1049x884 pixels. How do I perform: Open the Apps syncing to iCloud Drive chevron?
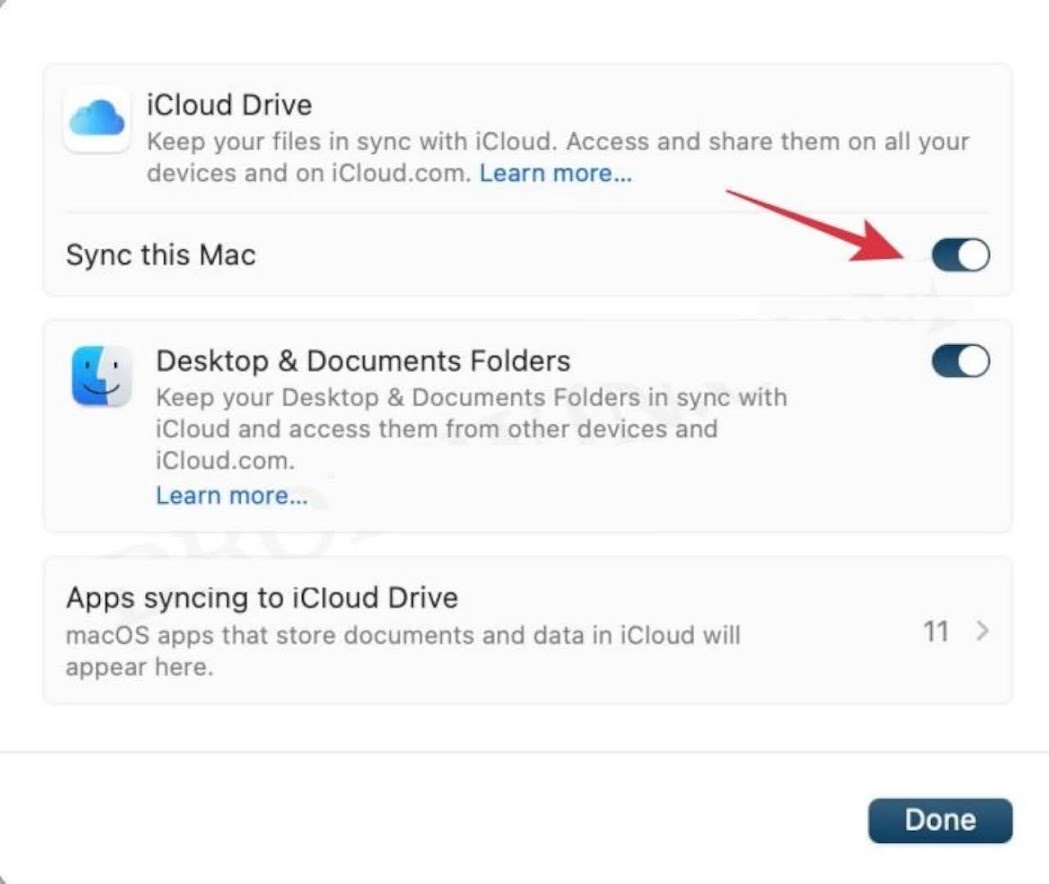pos(982,630)
